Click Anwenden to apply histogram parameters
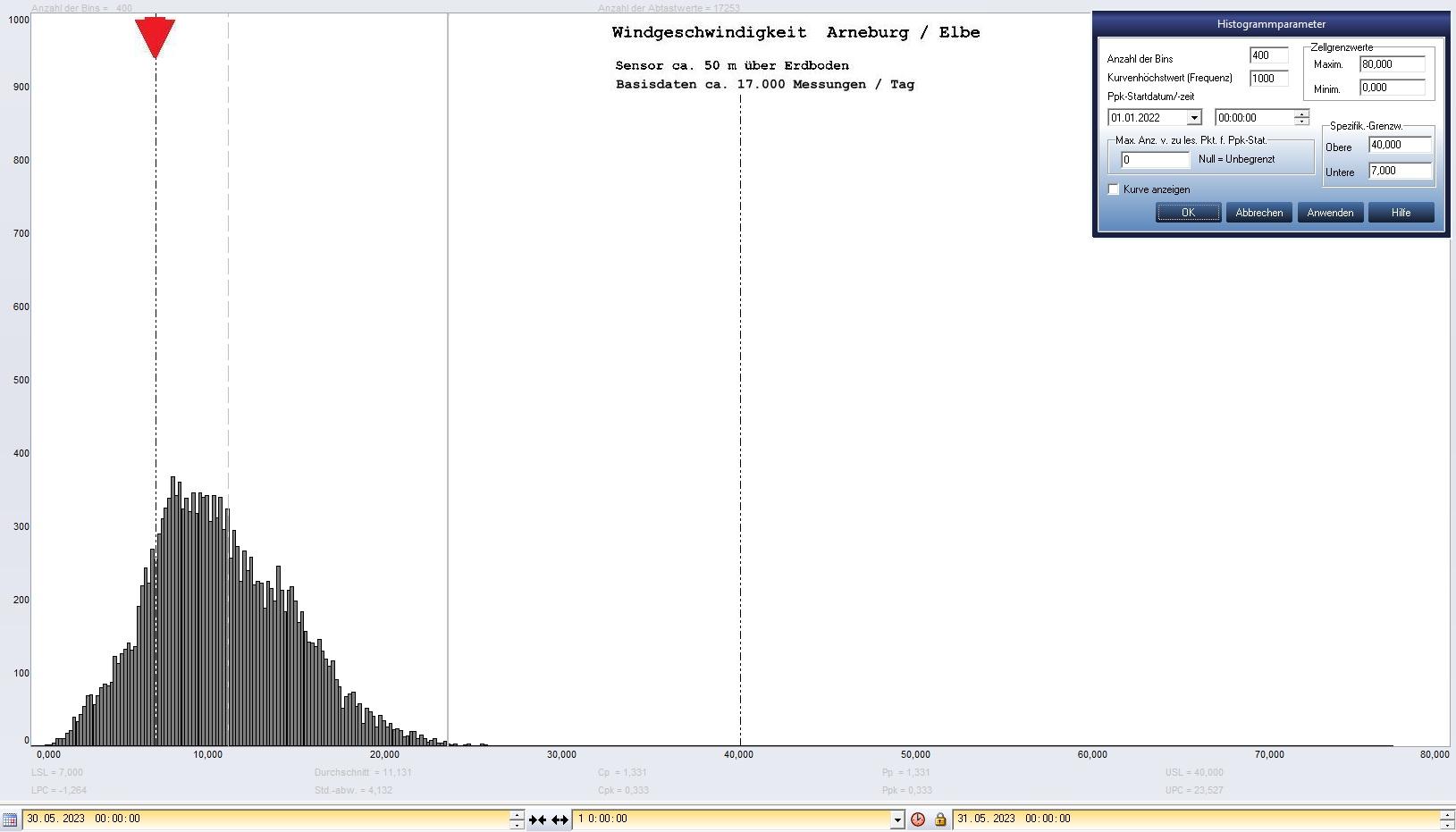The height and width of the screenshot is (832, 1456). [x=1330, y=213]
